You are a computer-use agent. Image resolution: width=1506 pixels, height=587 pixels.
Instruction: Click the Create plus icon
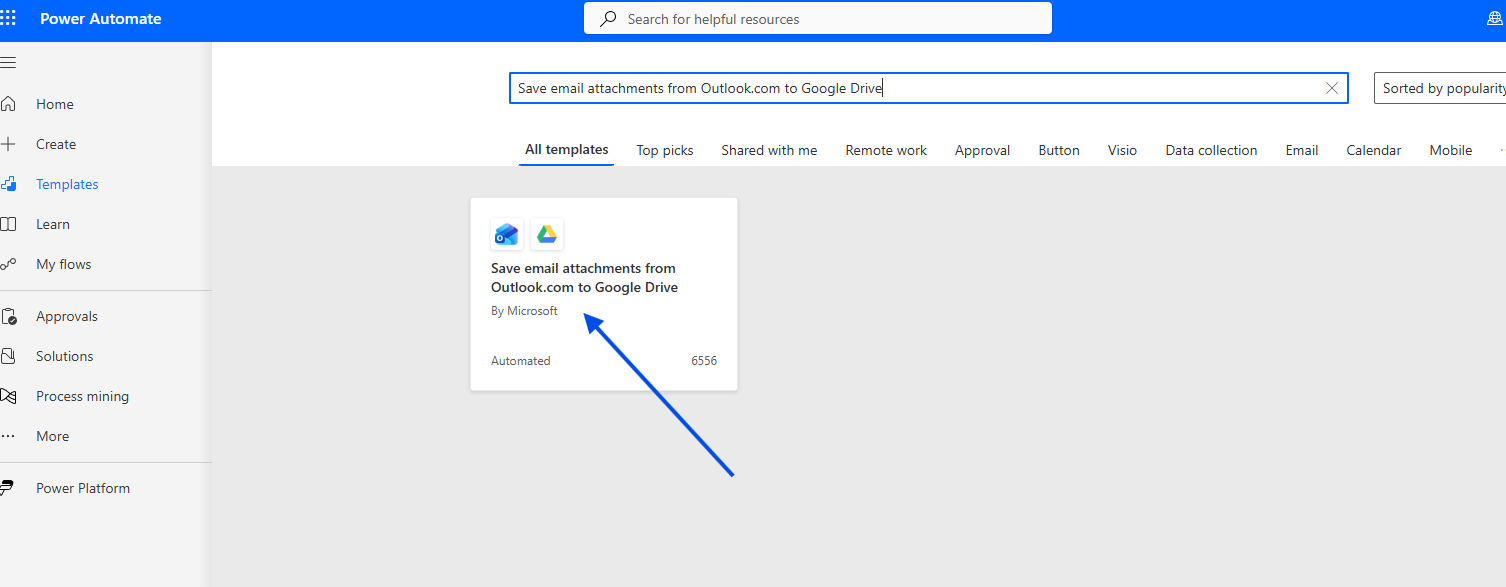pyautogui.click(x=8, y=144)
